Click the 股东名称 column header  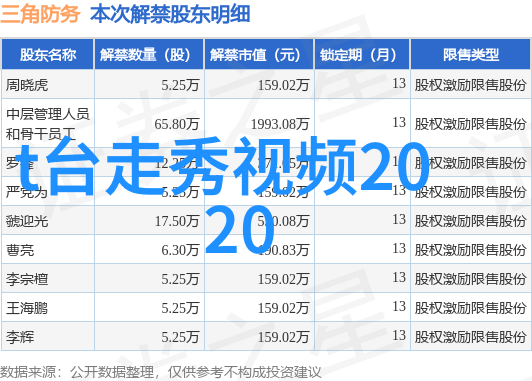click(48, 55)
